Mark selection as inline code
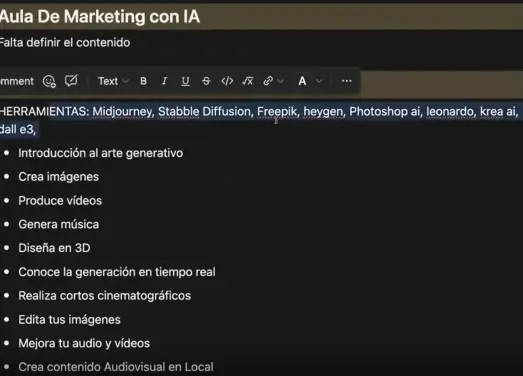 [227, 81]
